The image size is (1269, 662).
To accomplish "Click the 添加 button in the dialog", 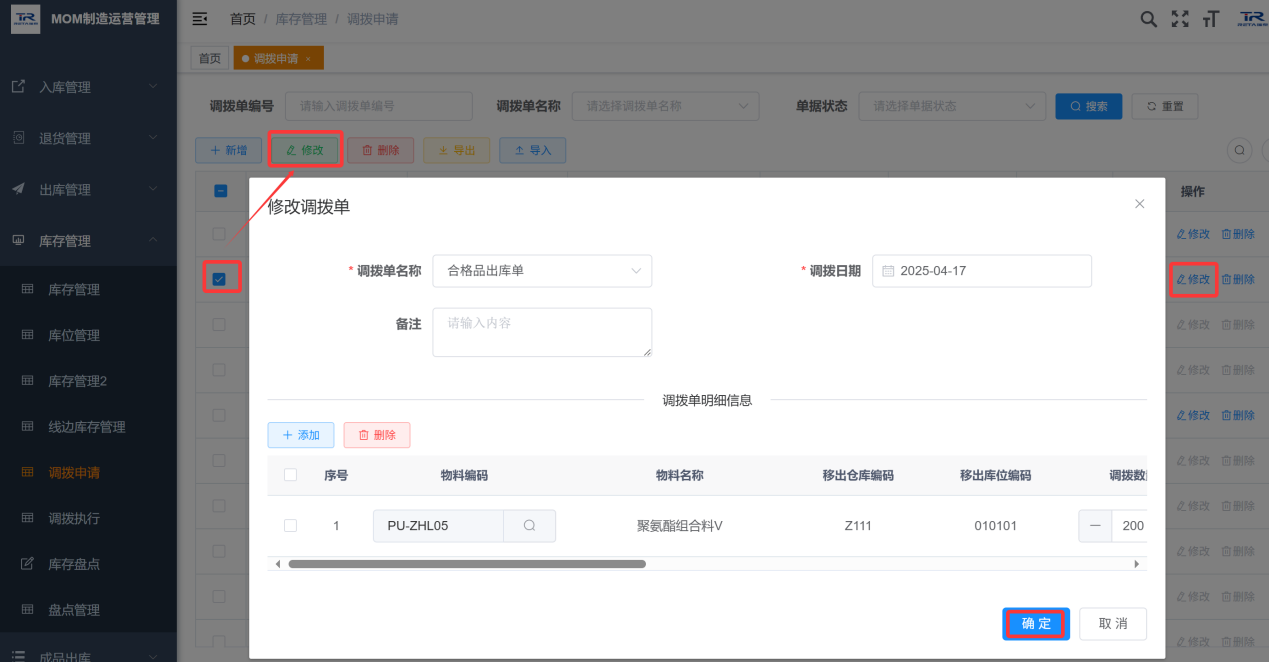I will [x=301, y=435].
